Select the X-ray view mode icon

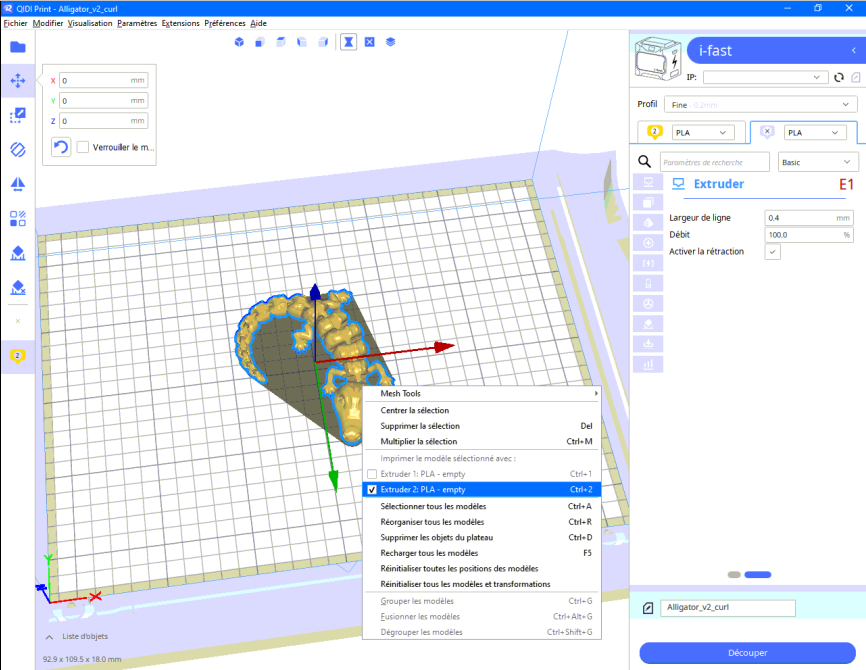tap(369, 42)
